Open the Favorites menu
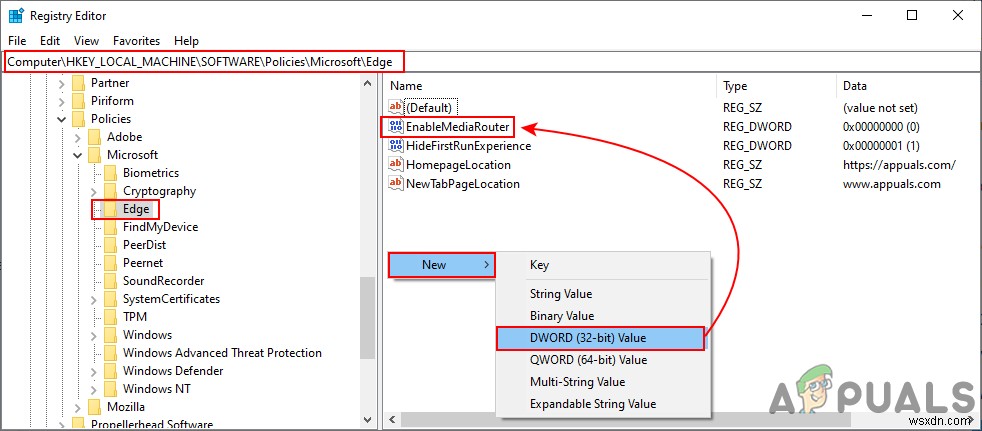Image resolution: width=982 pixels, height=431 pixels. (x=137, y=41)
